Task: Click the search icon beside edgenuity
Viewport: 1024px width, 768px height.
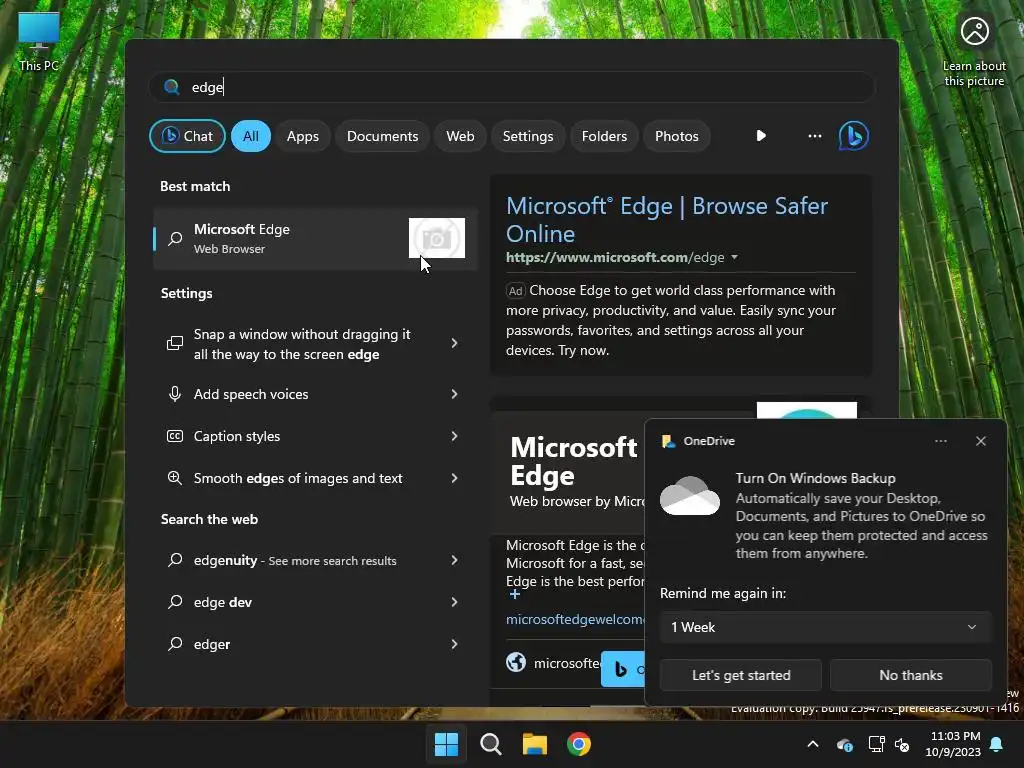Action: tap(175, 560)
